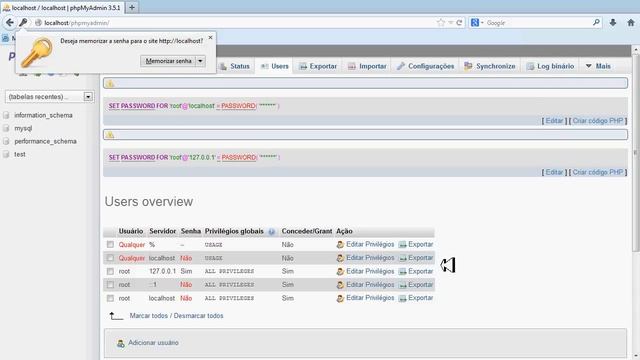Click database icon beside information_schema
This screenshot has height=360, width=640.
(x=6, y=115)
